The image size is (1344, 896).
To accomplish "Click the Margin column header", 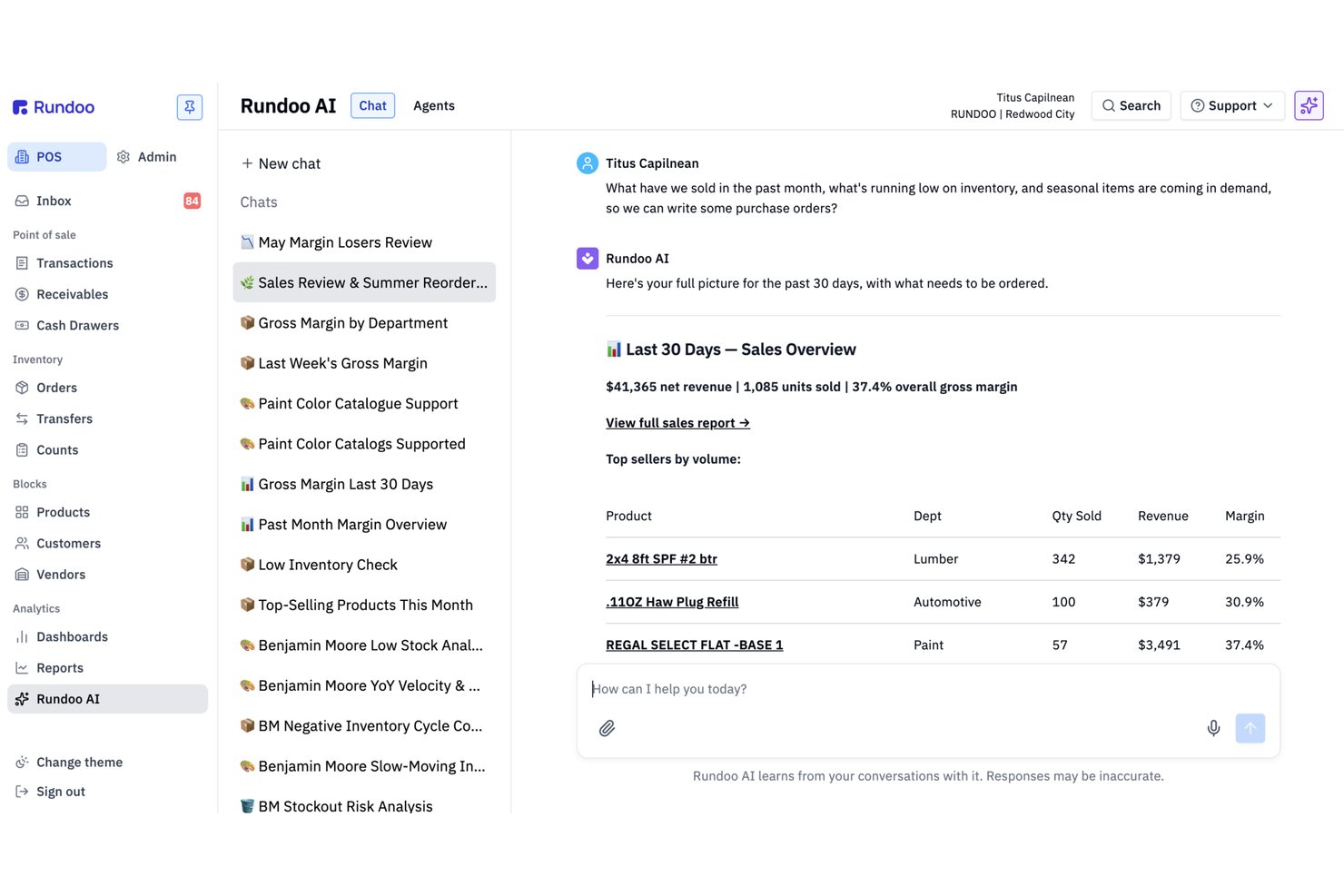I will (x=1244, y=516).
